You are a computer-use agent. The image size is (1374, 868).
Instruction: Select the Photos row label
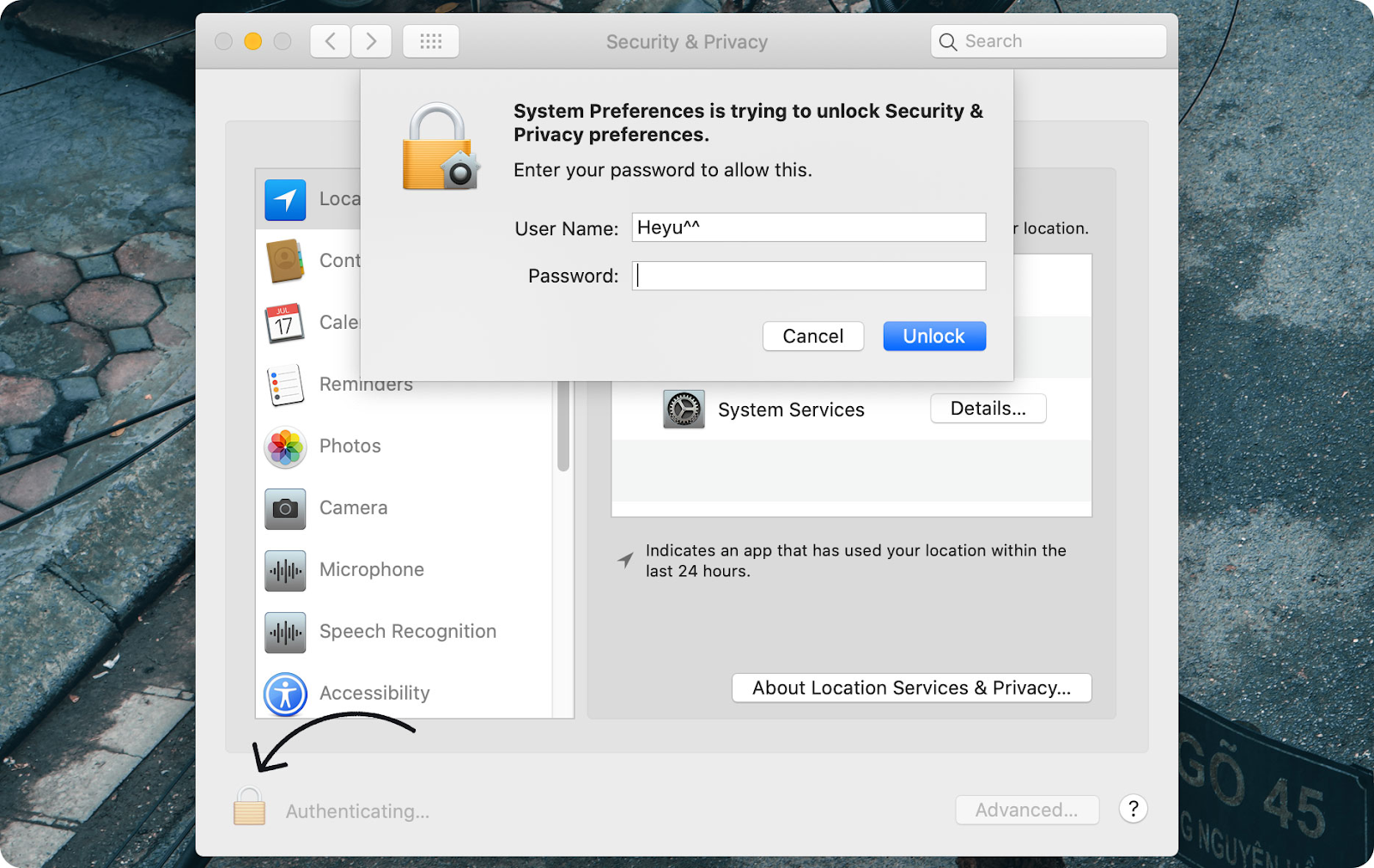click(x=350, y=446)
